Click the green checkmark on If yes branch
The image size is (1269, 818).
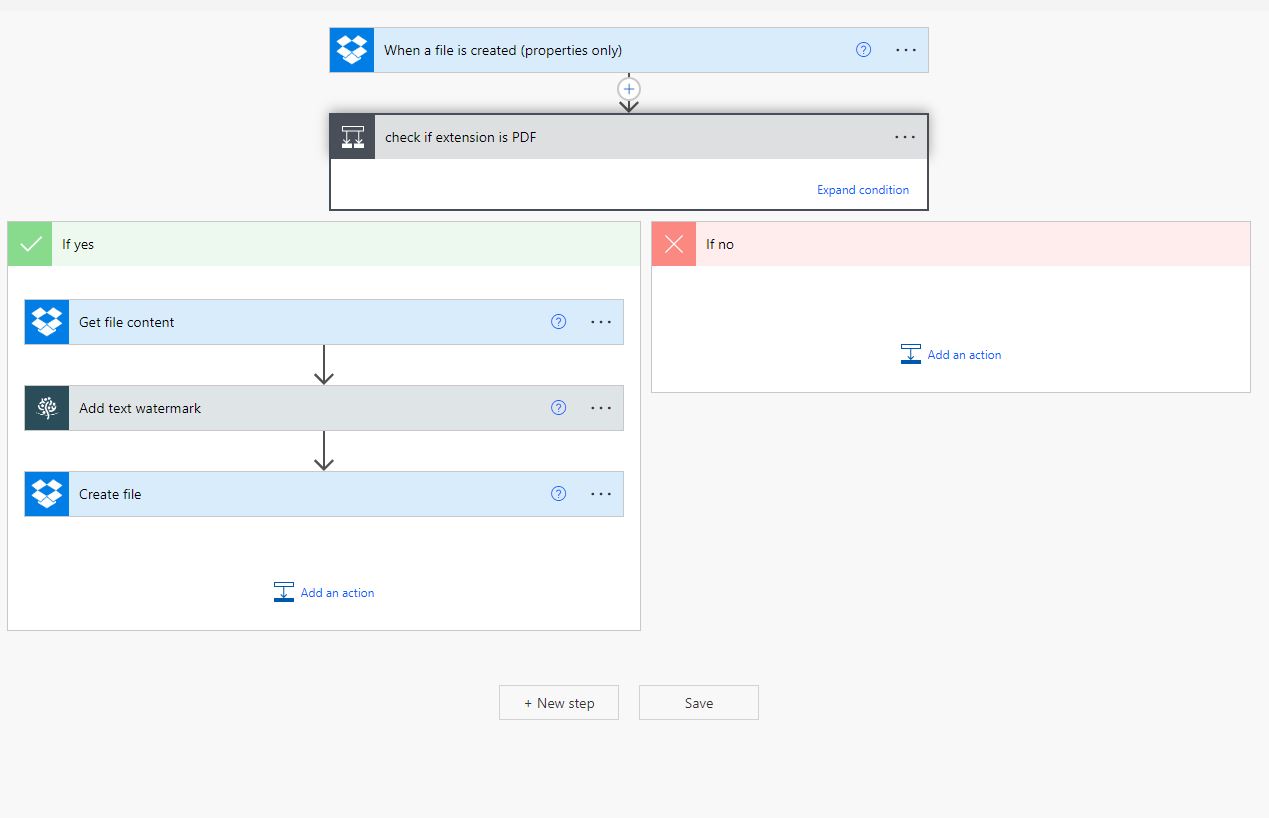tap(29, 243)
